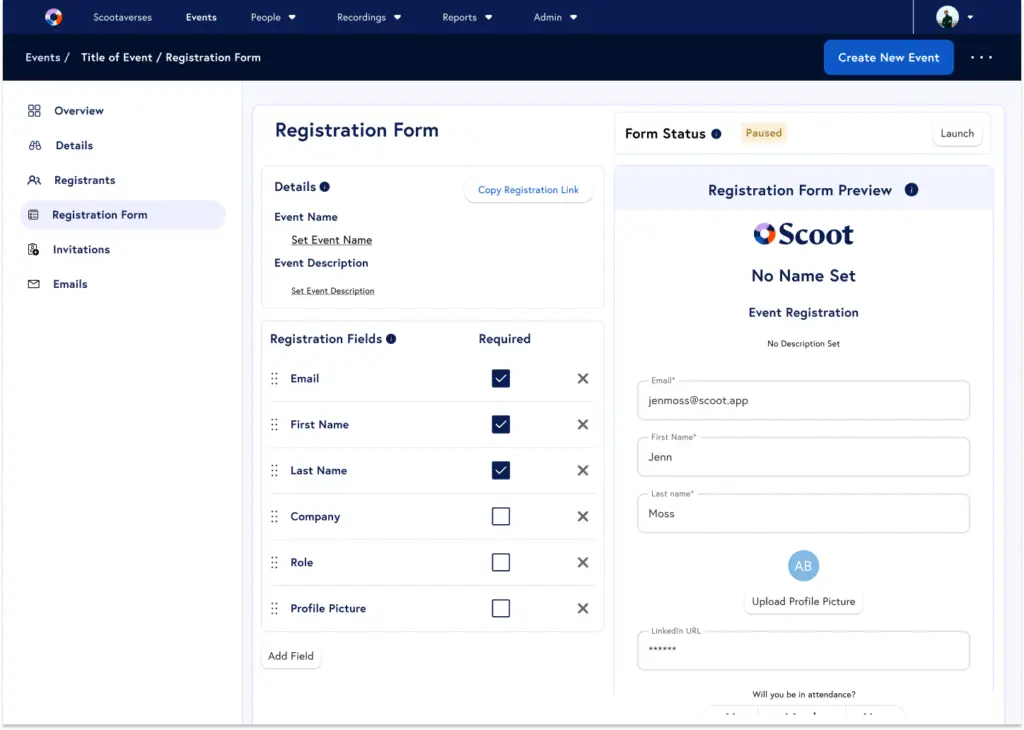The height and width of the screenshot is (730, 1024).
Task: Click the First Name input in preview
Action: (803, 457)
